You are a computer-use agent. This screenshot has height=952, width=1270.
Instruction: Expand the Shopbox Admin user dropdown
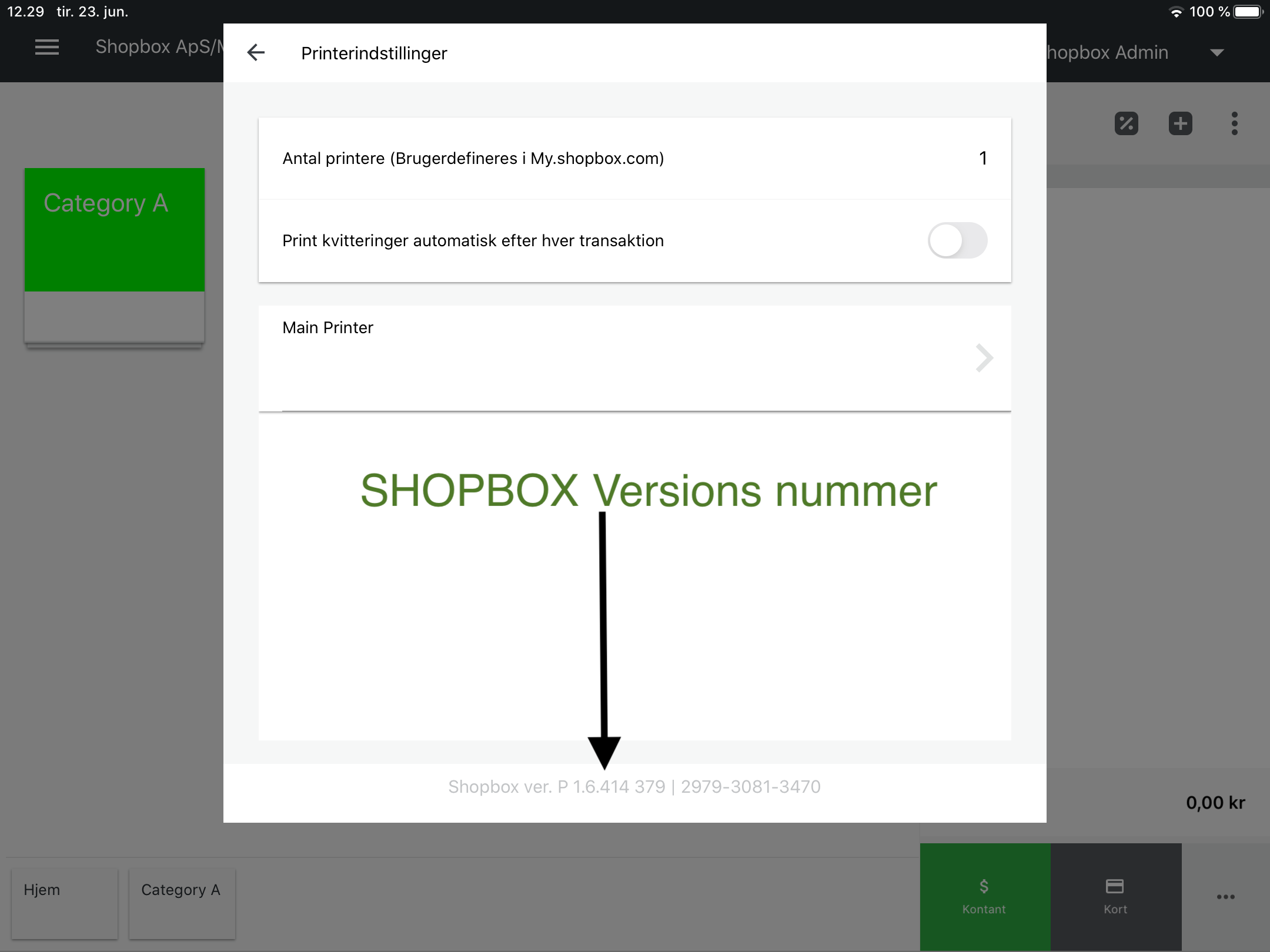tap(1217, 53)
